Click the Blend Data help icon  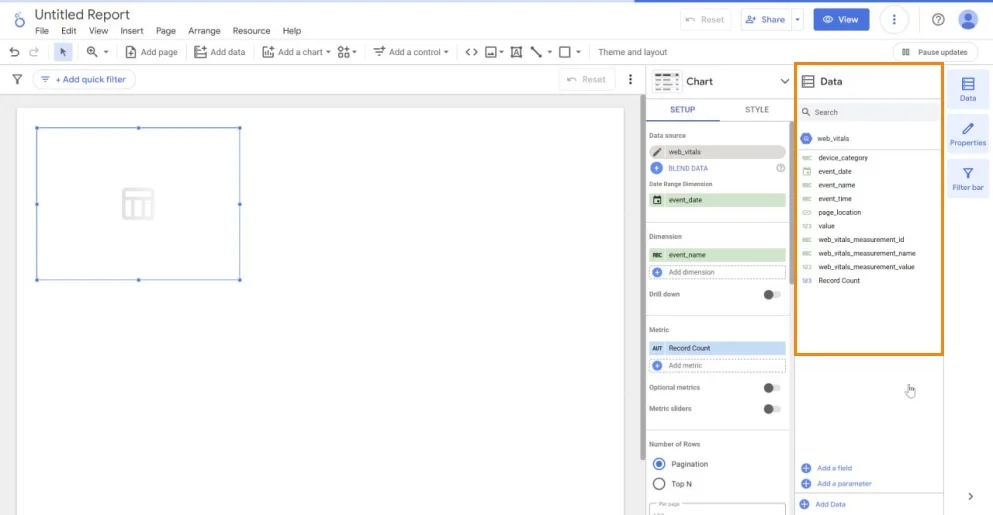point(780,168)
